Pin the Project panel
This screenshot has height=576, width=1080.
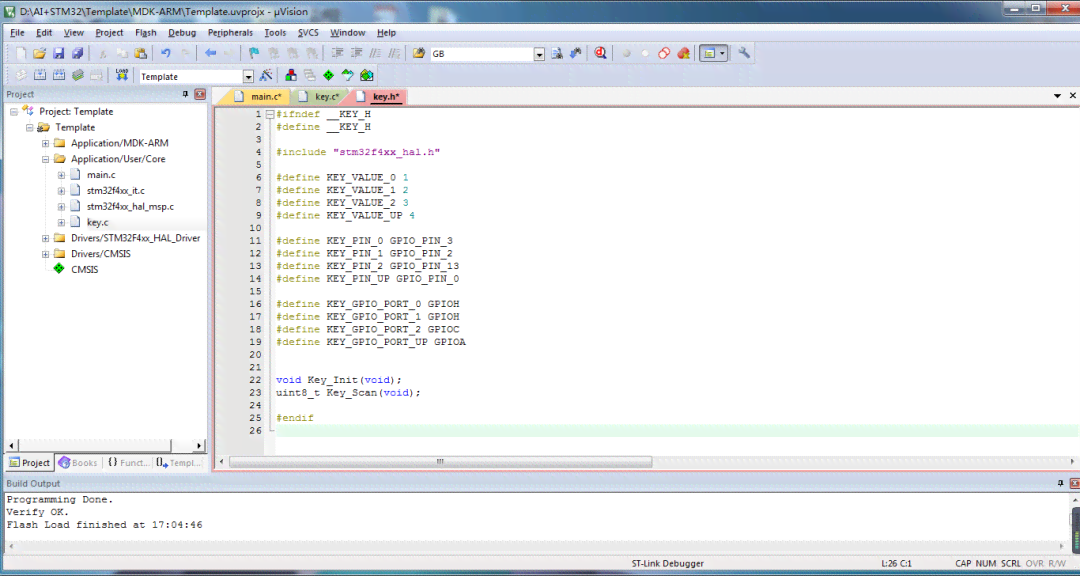(x=185, y=94)
